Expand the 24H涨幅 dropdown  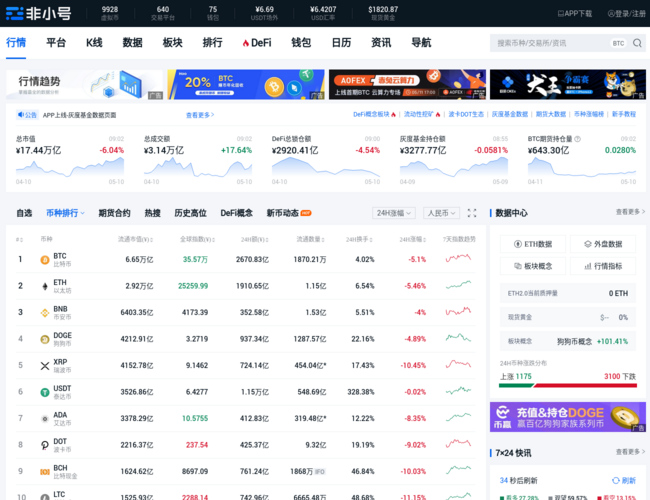[x=395, y=213]
